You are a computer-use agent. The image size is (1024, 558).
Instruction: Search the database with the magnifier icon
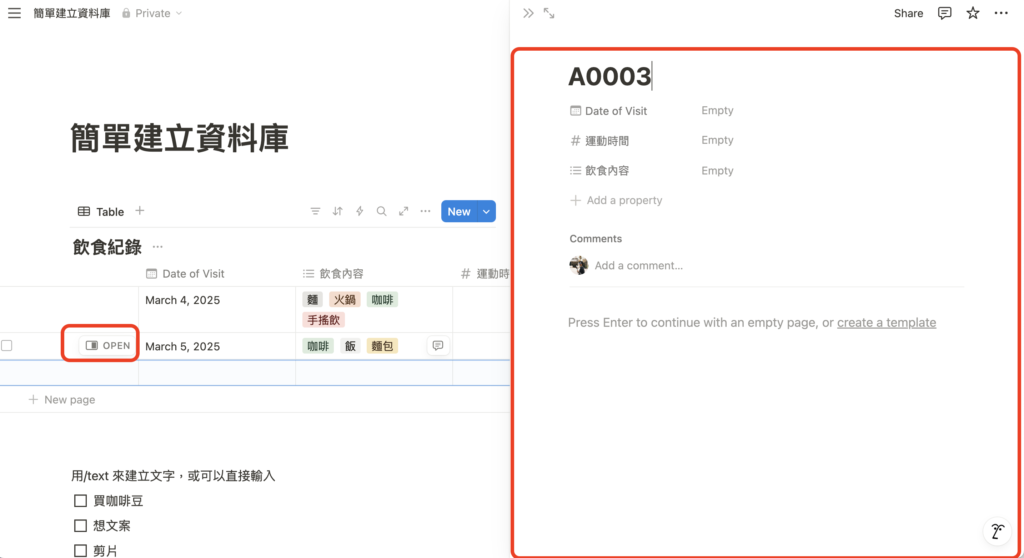pos(381,212)
